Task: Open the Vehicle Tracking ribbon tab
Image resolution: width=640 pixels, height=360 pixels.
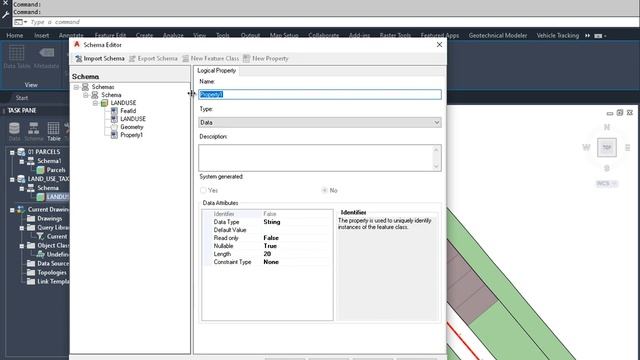Action: coord(558,36)
